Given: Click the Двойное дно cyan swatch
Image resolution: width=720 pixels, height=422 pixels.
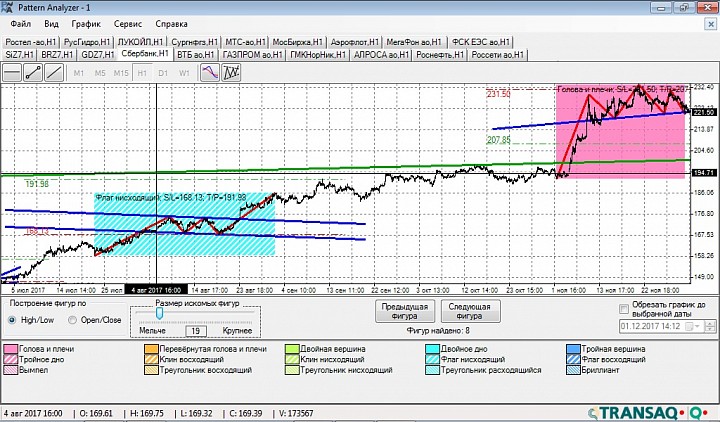Looking at the screenshot, I should (x=433, y=349).
